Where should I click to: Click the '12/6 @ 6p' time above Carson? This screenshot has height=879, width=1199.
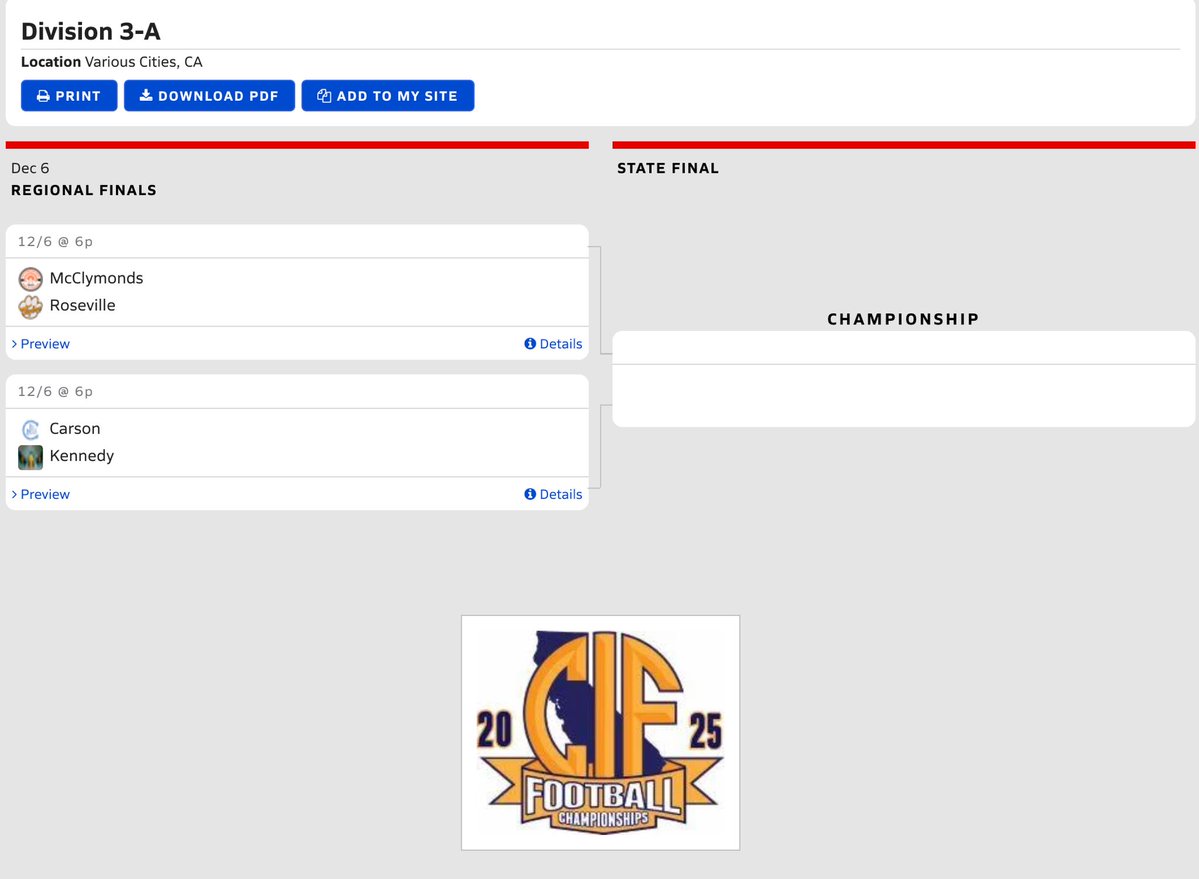pyautogui.click(x=55, y=391)
